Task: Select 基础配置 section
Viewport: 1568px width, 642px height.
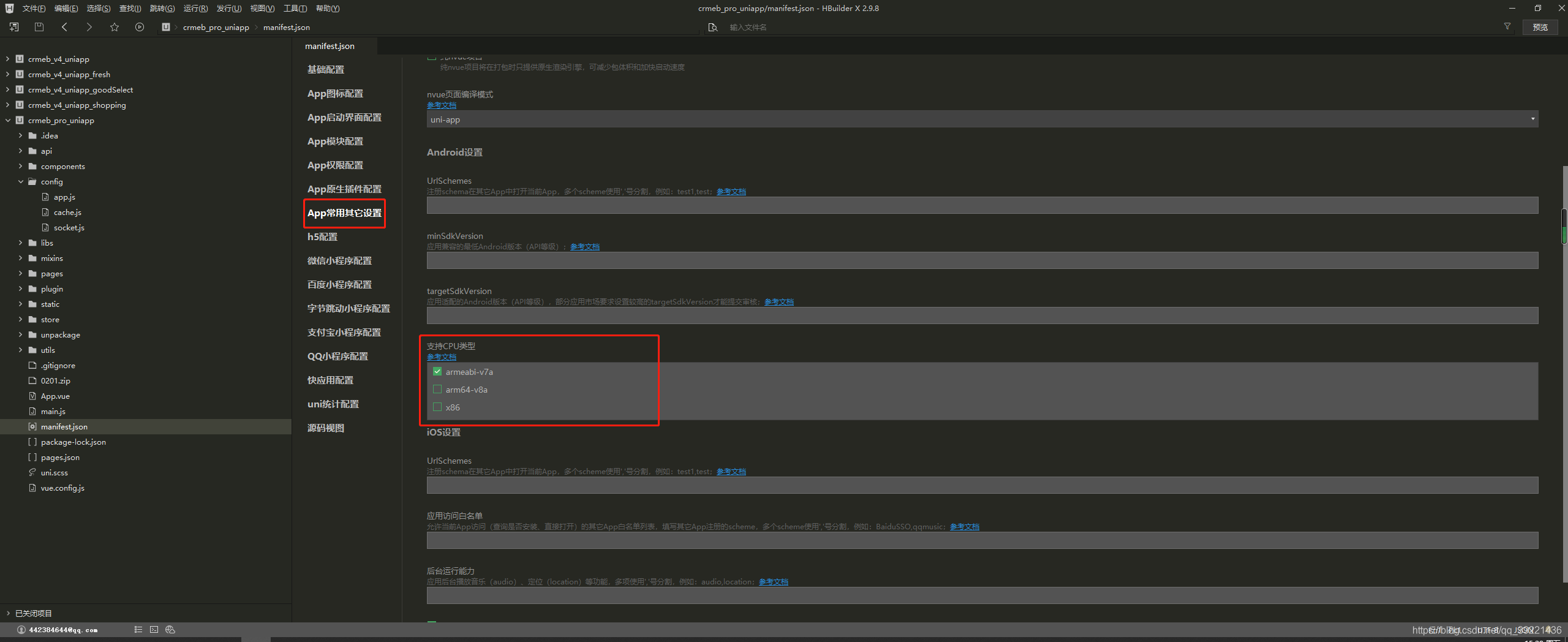Action: click(326, 69)
